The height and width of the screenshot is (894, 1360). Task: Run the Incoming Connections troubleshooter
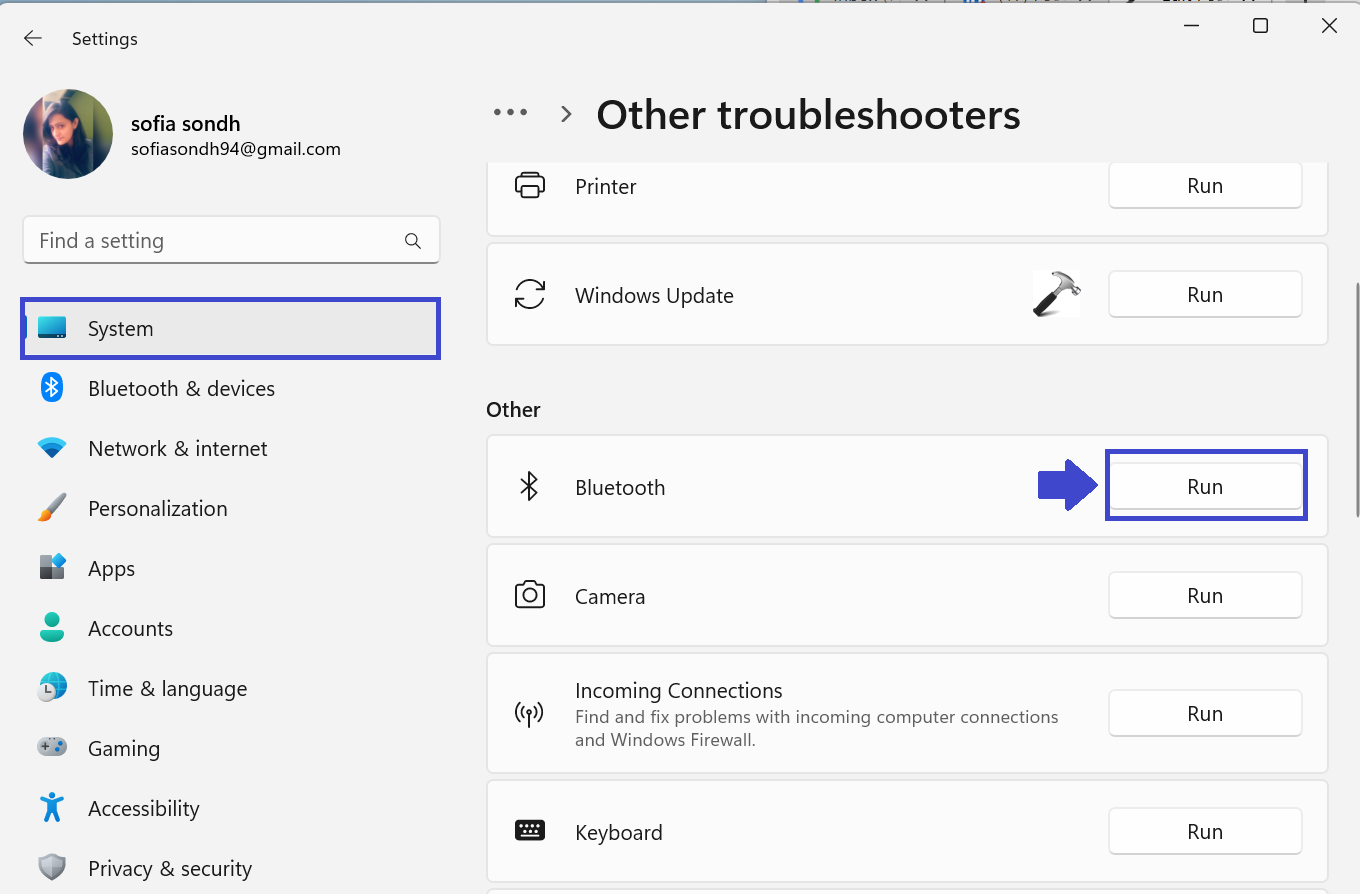[1205, 714]
